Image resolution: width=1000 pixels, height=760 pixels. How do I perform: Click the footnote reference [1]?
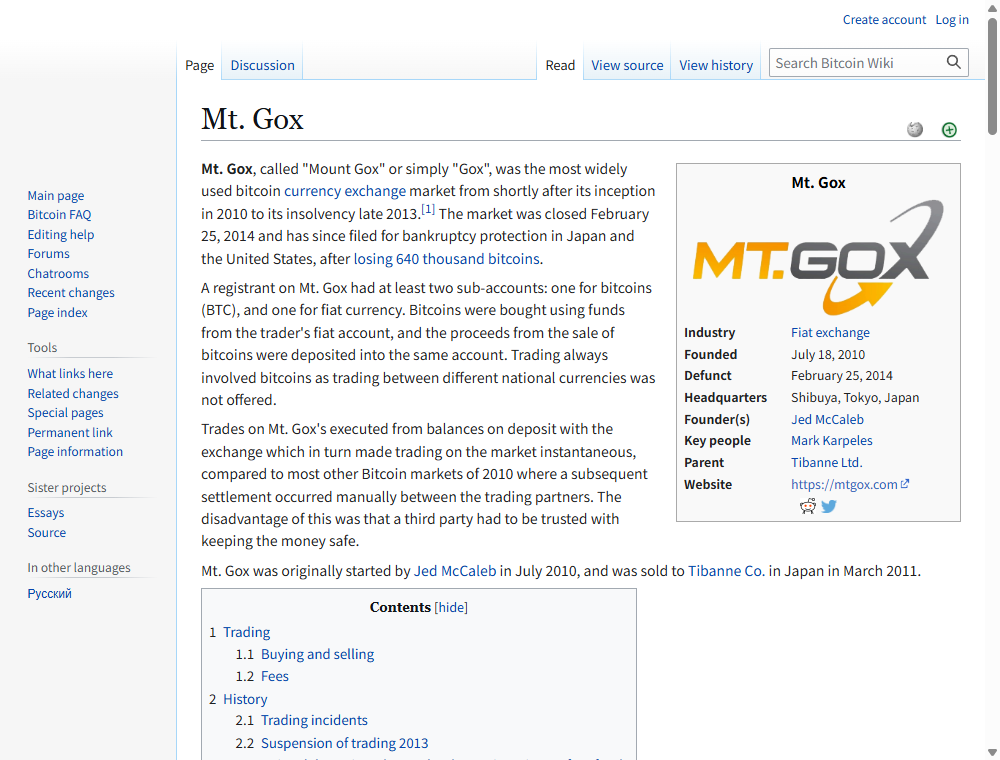[x=428, y=209]
